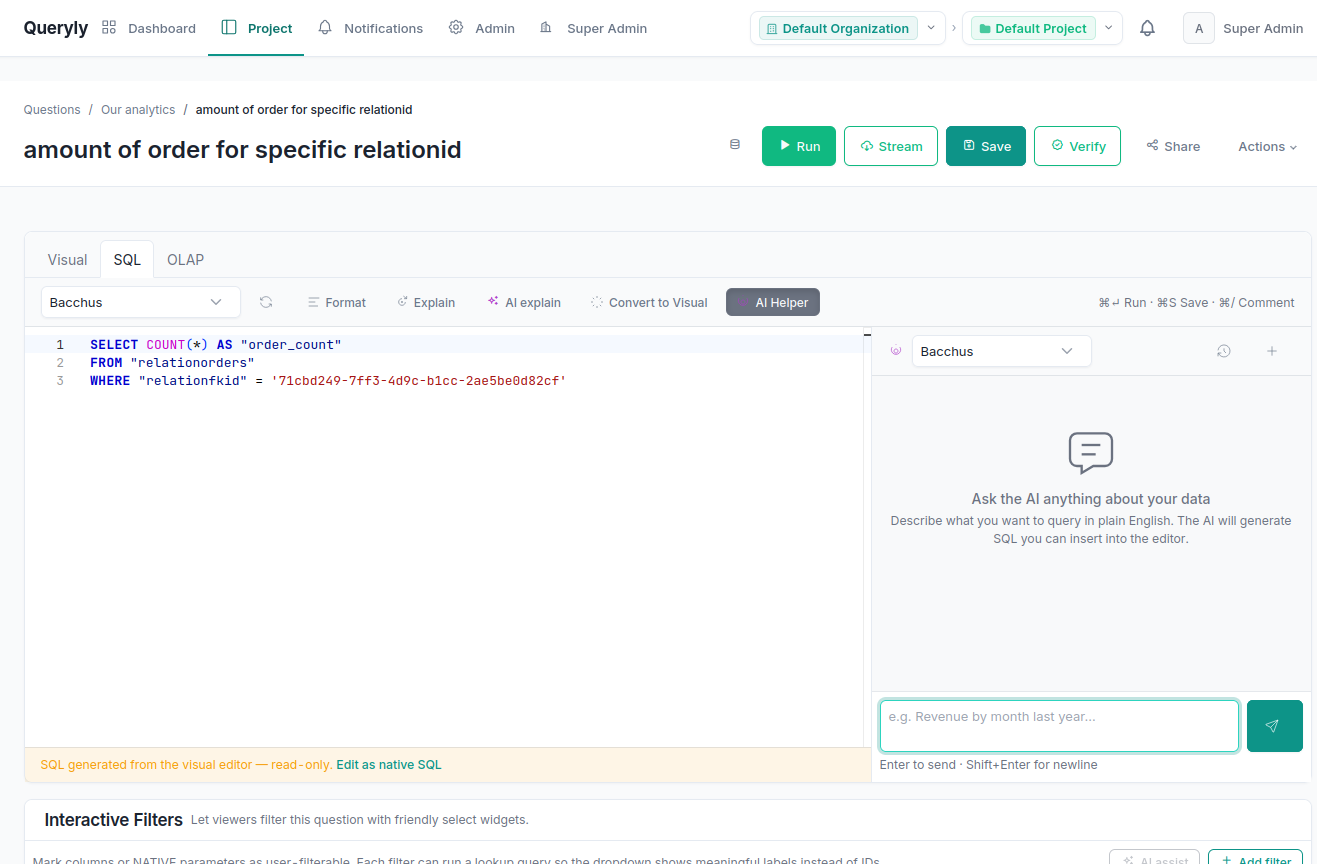This screenshot has height=864, width=1317.
Task: Open the OLAP tab
Action: click(185, 259)
